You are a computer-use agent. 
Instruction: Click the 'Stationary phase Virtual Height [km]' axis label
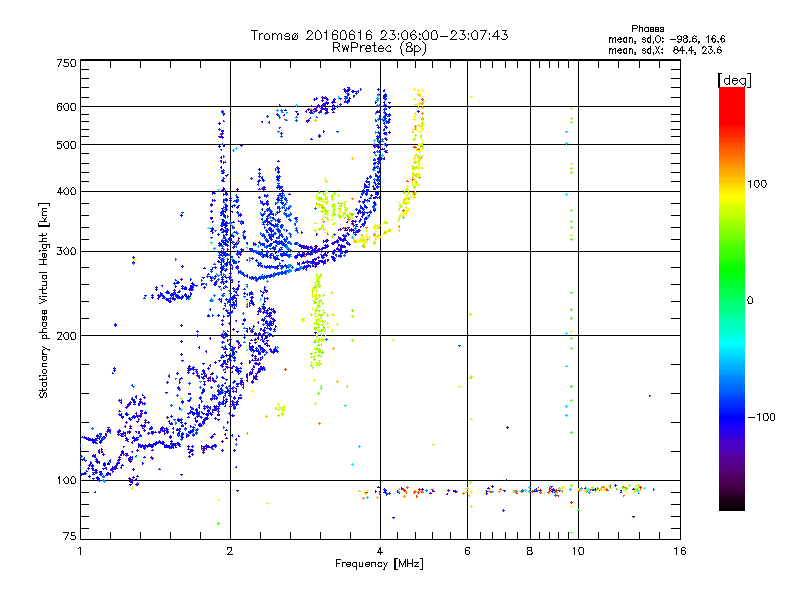pos(43,301)
